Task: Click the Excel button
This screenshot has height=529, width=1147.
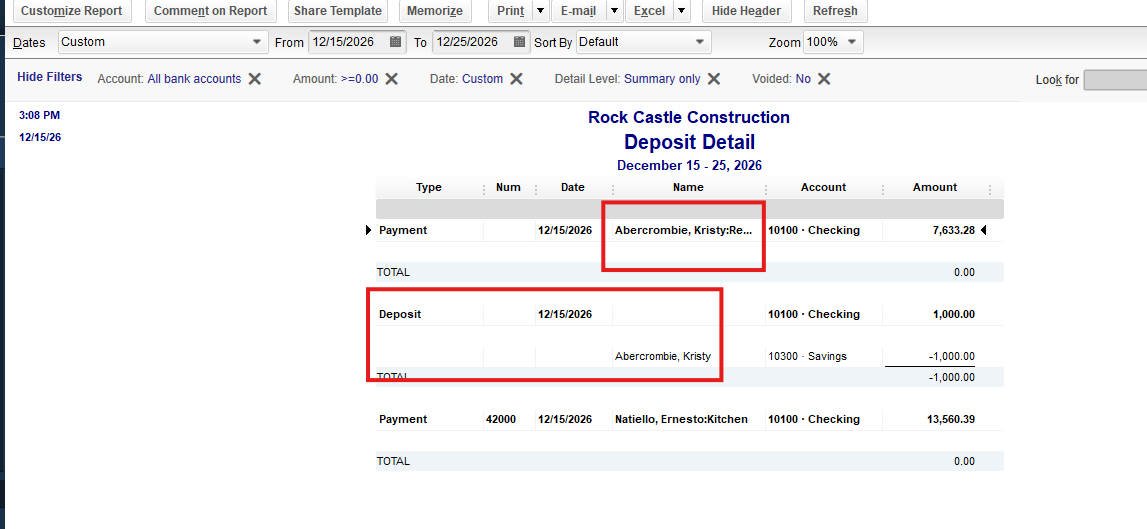Action: point(649,11)
